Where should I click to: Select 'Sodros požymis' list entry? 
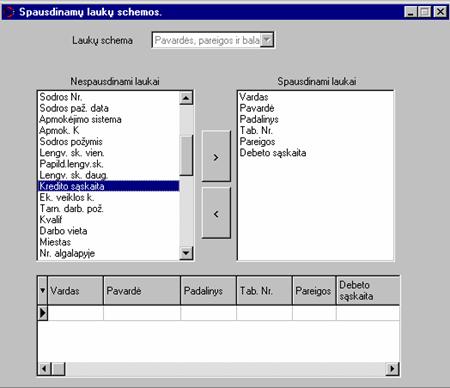pos(108,142)
